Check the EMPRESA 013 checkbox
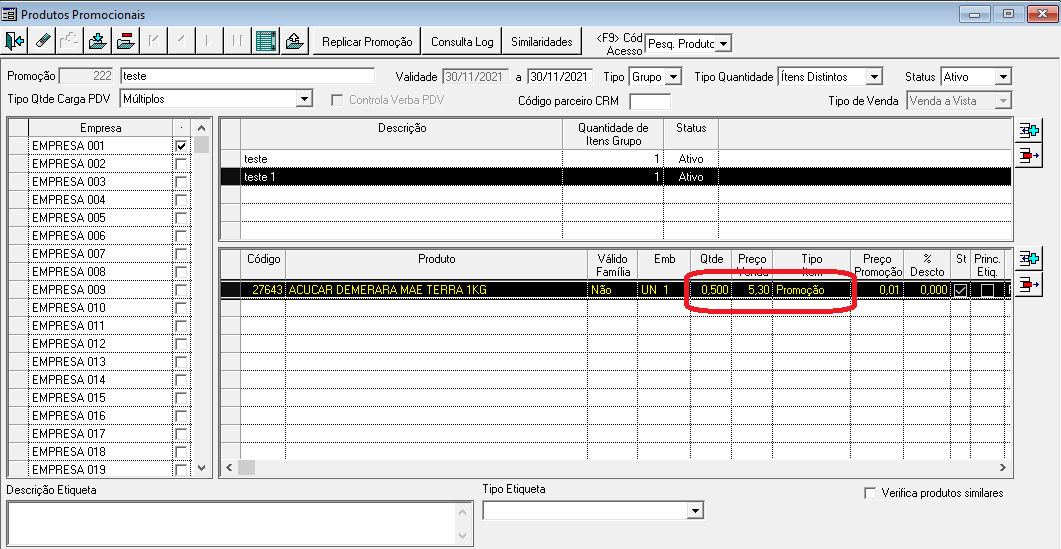 click(181, 361)
